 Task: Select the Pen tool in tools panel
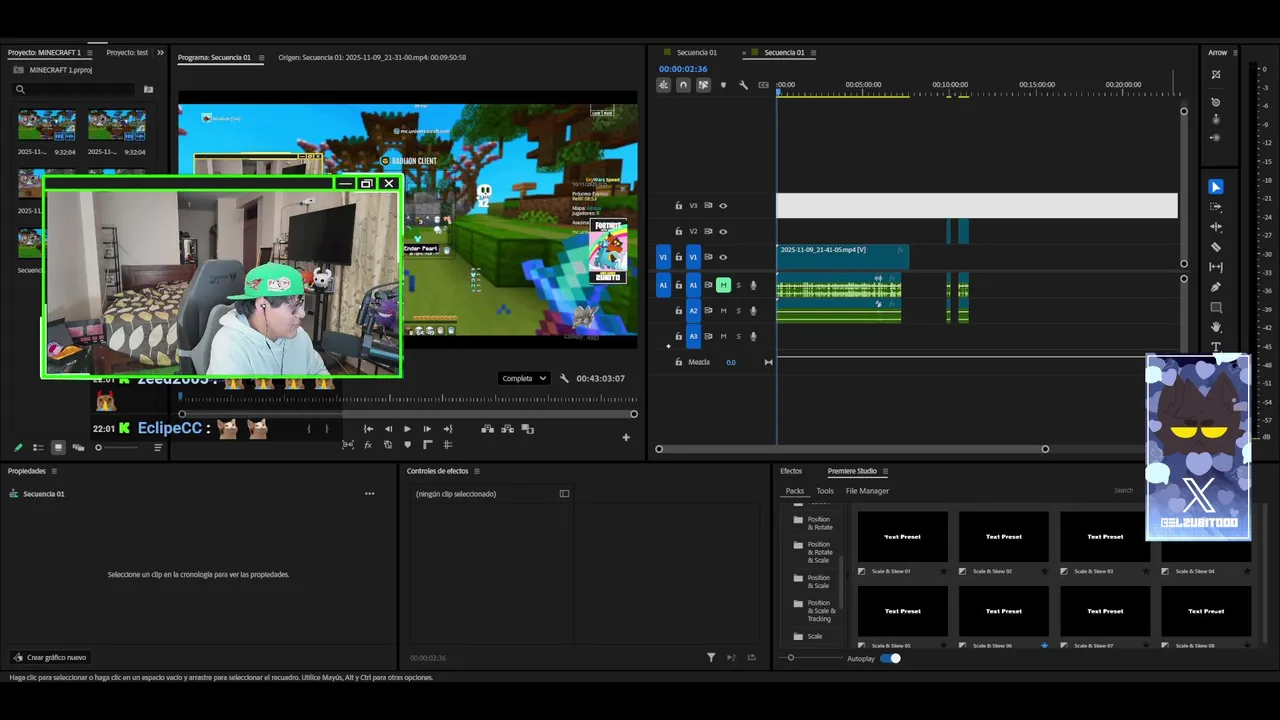point(1216,287)
